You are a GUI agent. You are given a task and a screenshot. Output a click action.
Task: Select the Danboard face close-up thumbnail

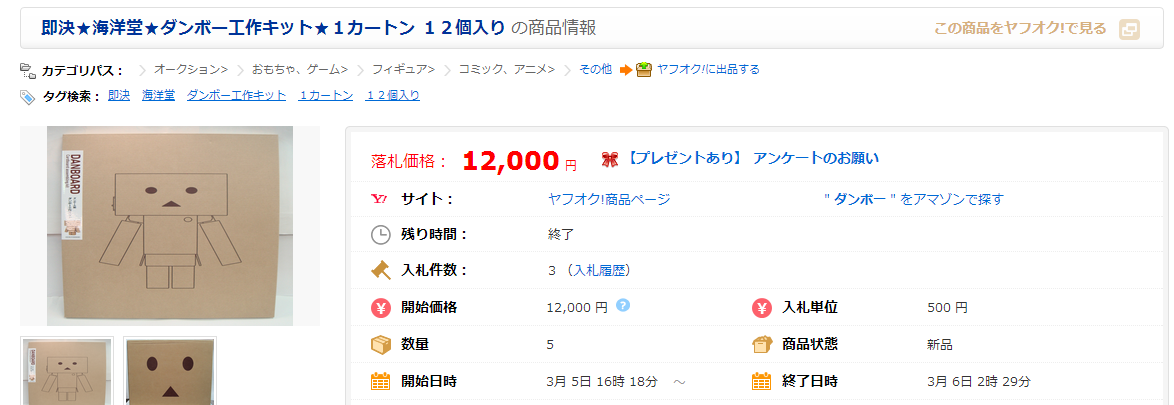point(169,371)
